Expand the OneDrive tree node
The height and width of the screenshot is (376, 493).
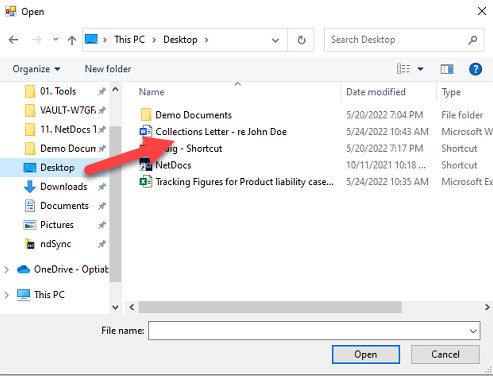coord(6,269)
